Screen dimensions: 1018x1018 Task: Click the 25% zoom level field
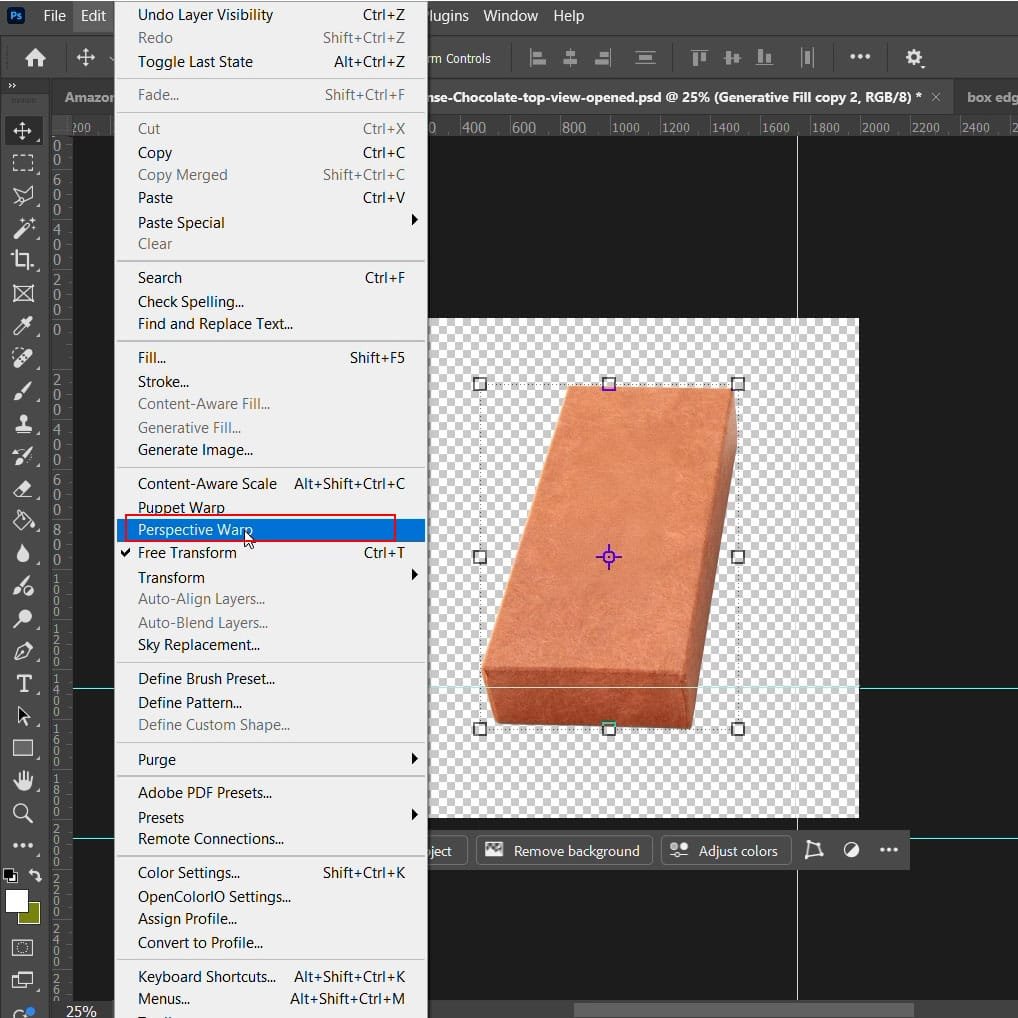coord(81,1010)
